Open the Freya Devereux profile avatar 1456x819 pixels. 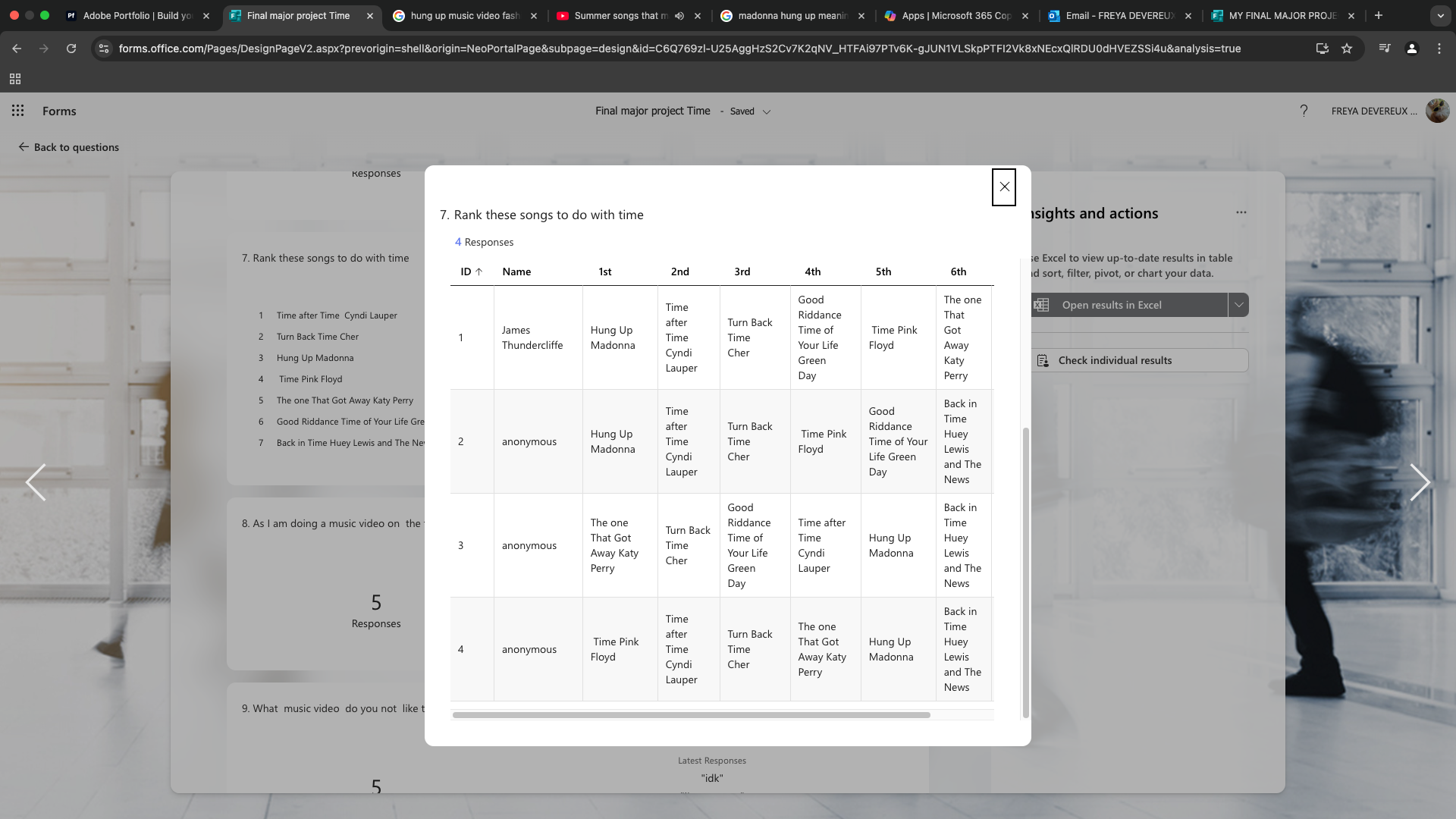point(1437,111)
